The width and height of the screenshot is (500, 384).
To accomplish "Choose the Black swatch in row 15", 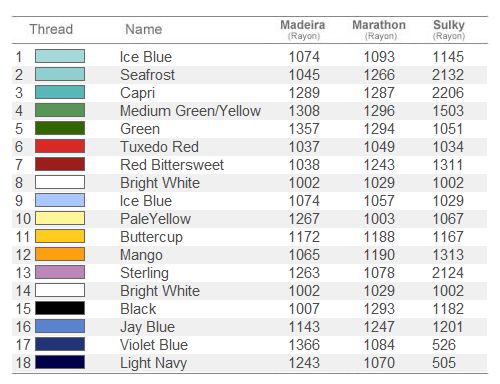I will point(60,308).
